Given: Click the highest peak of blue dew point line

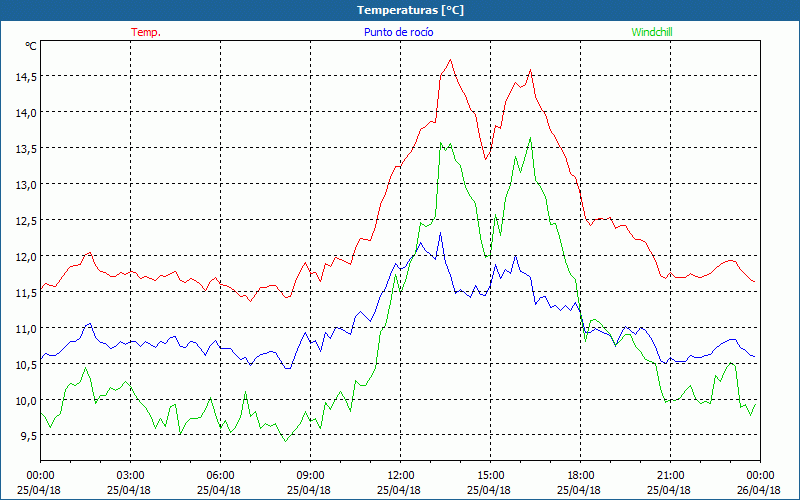Looking at the screenshot, I should (x=440, y=233).
